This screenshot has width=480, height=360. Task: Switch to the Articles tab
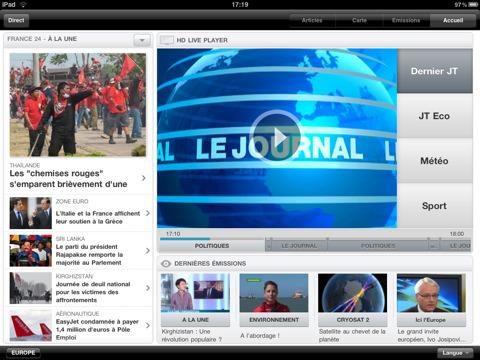tap(312, 20)
